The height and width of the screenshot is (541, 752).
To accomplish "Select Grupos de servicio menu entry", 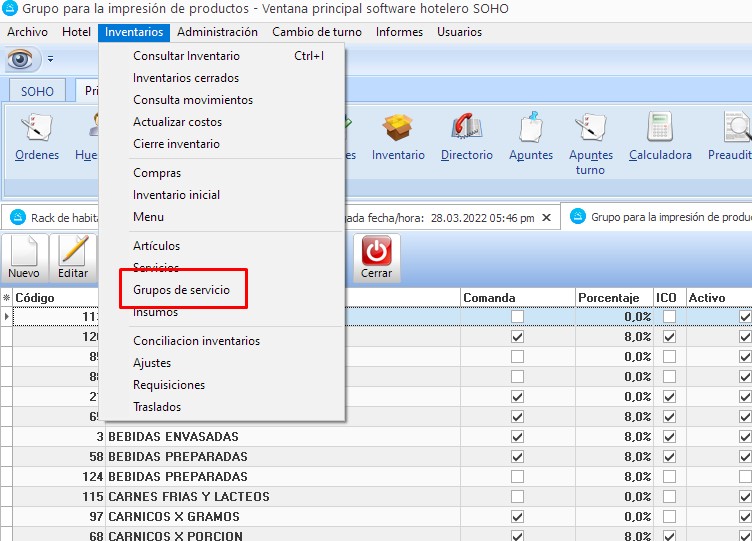I will pyautogui.click(x=181, y=290).
